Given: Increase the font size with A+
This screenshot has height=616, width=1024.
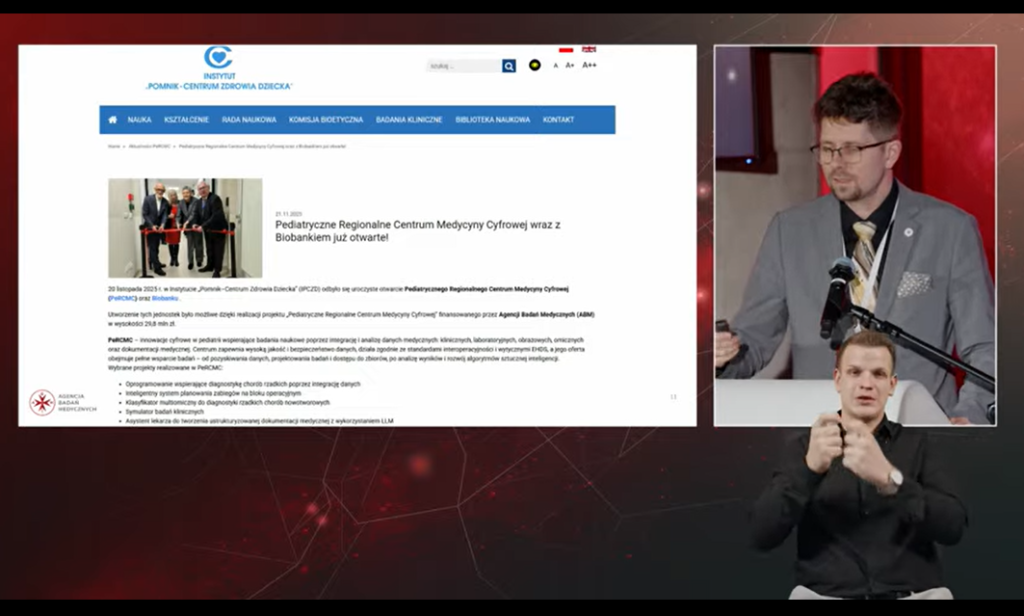Looking at the screenshot, I should (x=570, y=65).
